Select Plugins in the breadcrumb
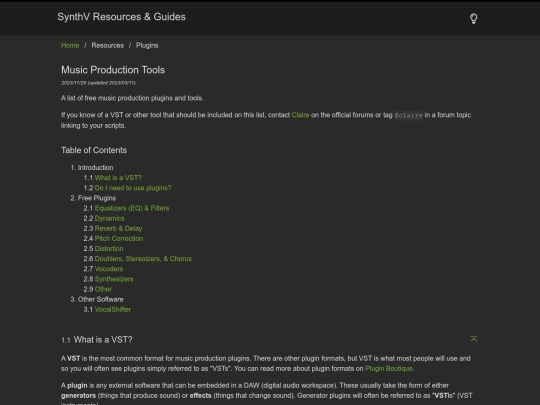 (x=147, y=45)
